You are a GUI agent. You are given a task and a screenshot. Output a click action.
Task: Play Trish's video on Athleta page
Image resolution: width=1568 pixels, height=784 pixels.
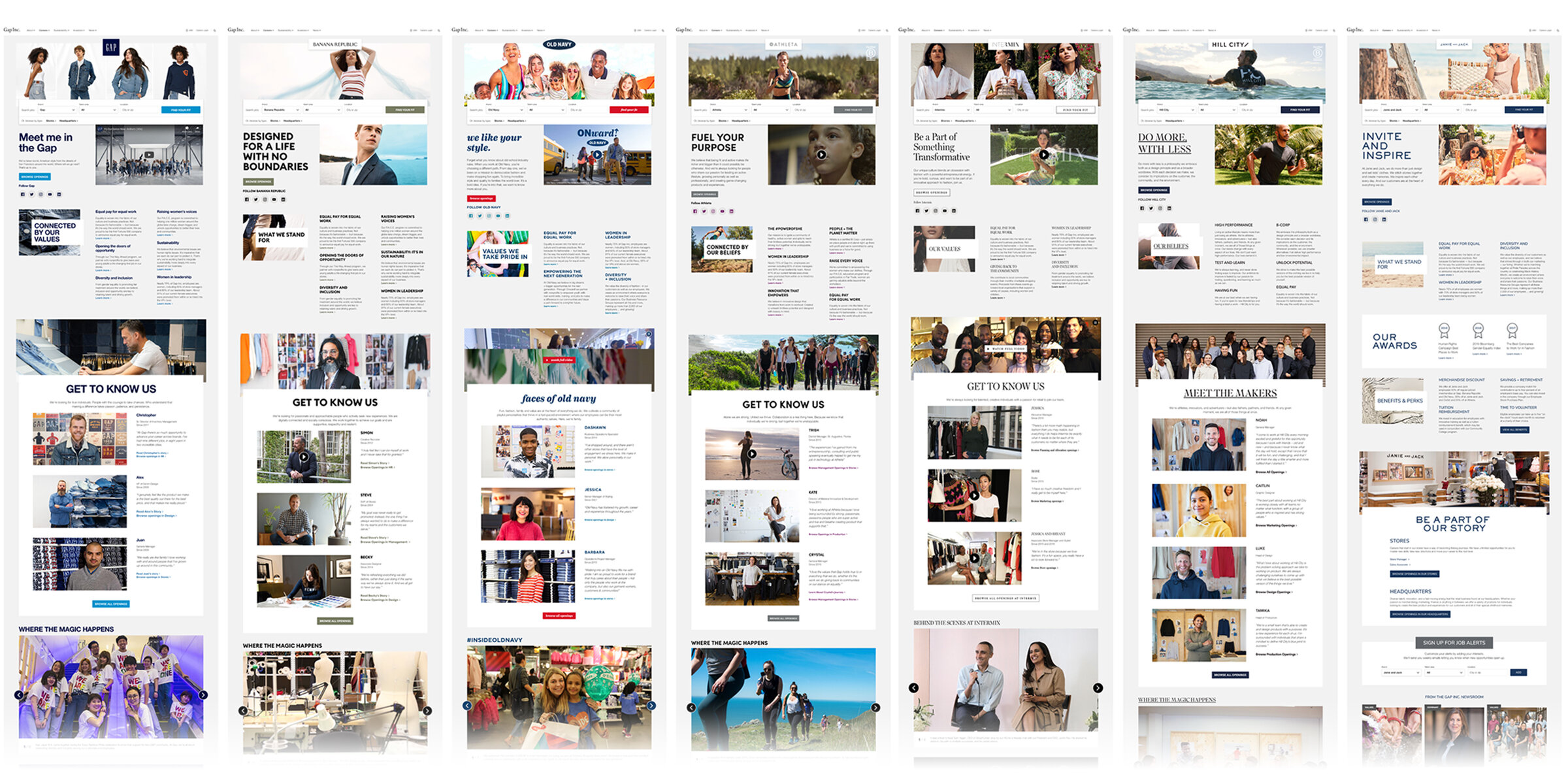point(752,454)
